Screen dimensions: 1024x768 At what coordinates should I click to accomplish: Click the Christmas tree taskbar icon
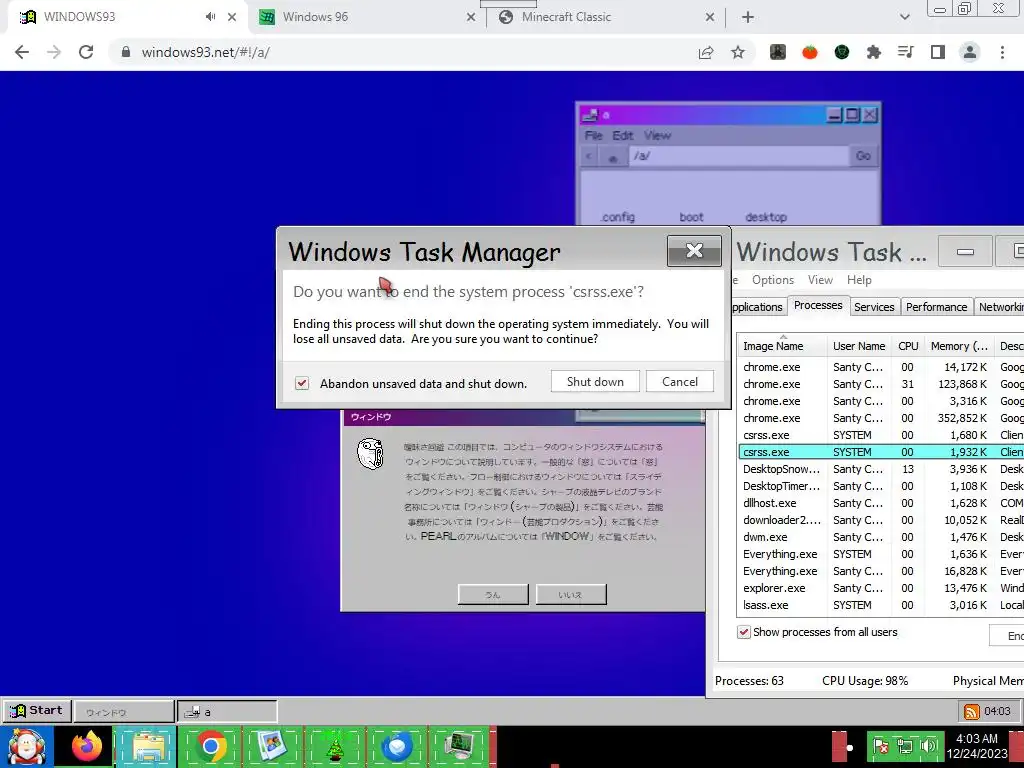point(334,747)
